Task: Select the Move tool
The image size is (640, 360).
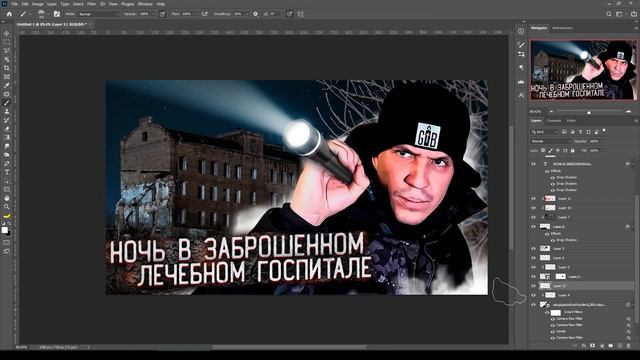Action: [7, 33]
